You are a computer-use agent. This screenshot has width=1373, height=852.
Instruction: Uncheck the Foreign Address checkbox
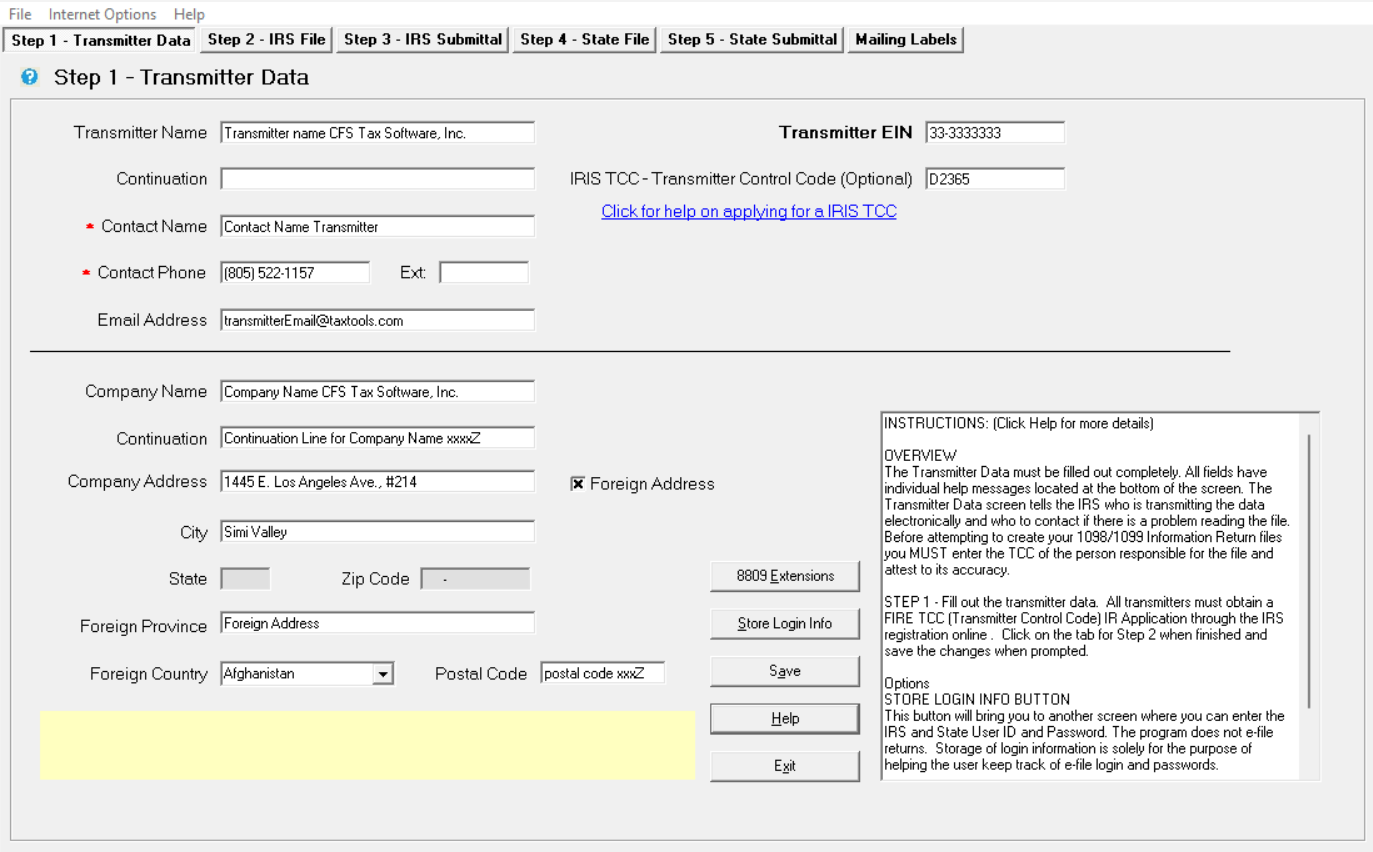pyautogui.click(x=578, y=484)
